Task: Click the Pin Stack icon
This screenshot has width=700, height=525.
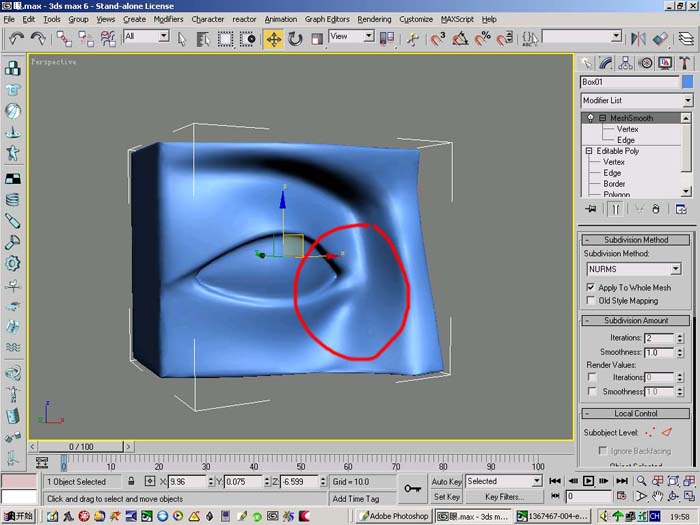Action: tap(591, 209)
